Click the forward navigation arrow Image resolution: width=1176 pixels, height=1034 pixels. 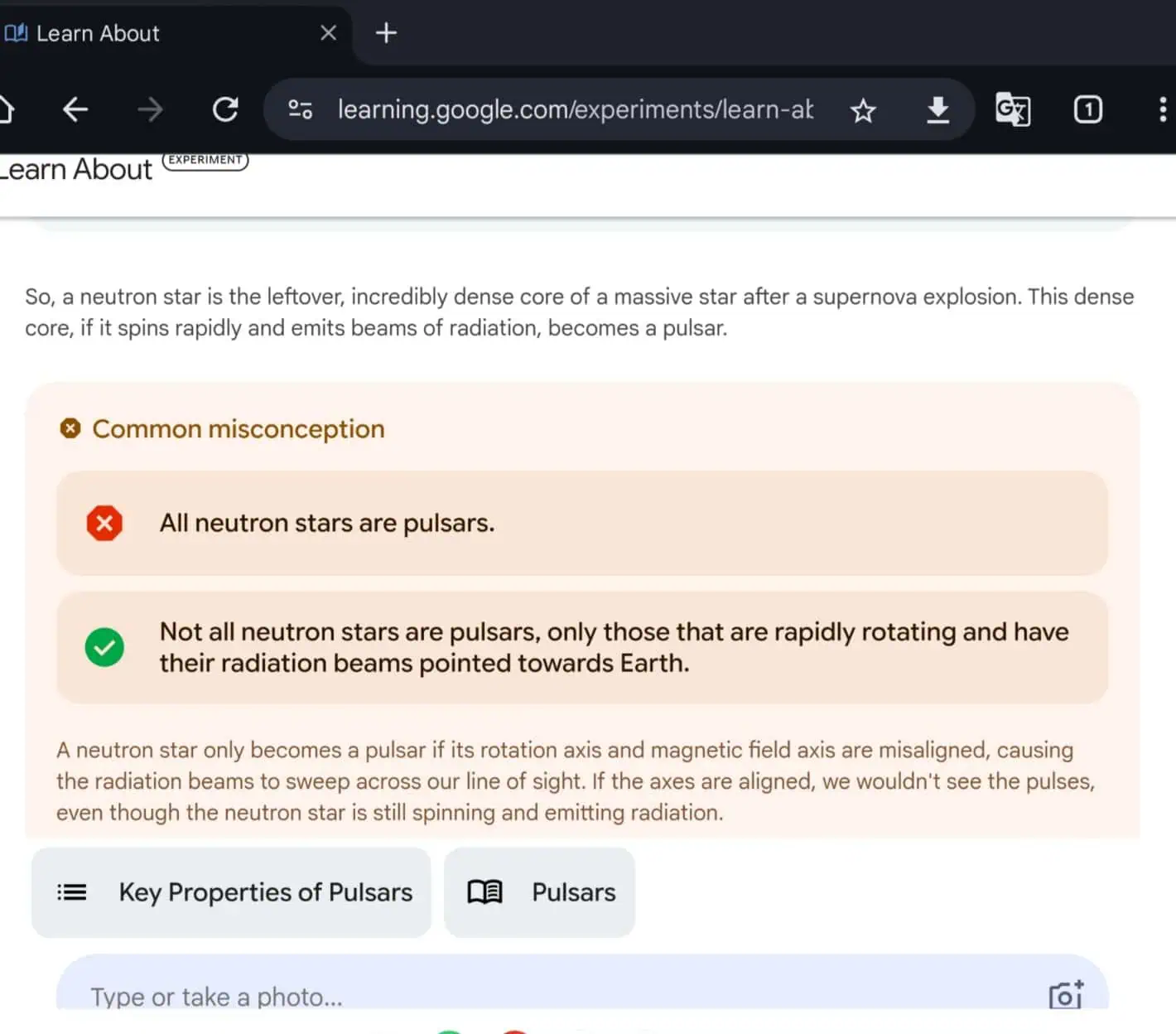(x=150, y=109)
